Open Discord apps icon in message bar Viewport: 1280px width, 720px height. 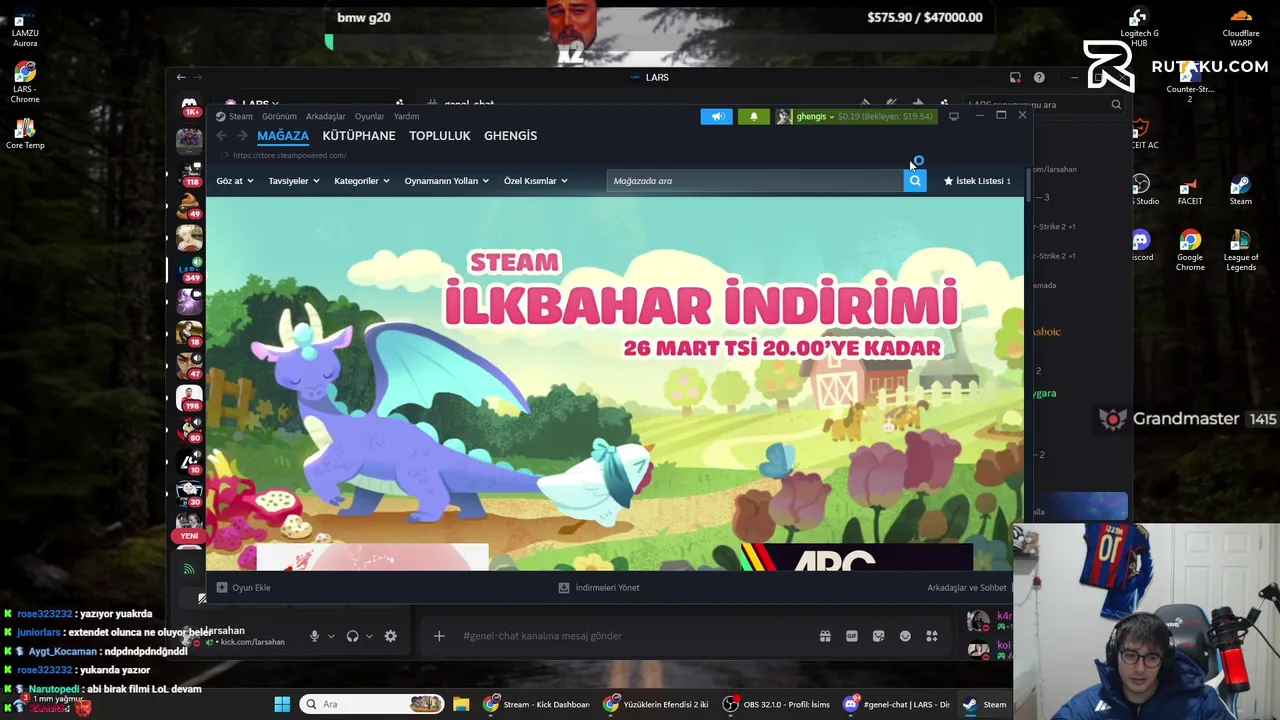pos(932,636)
